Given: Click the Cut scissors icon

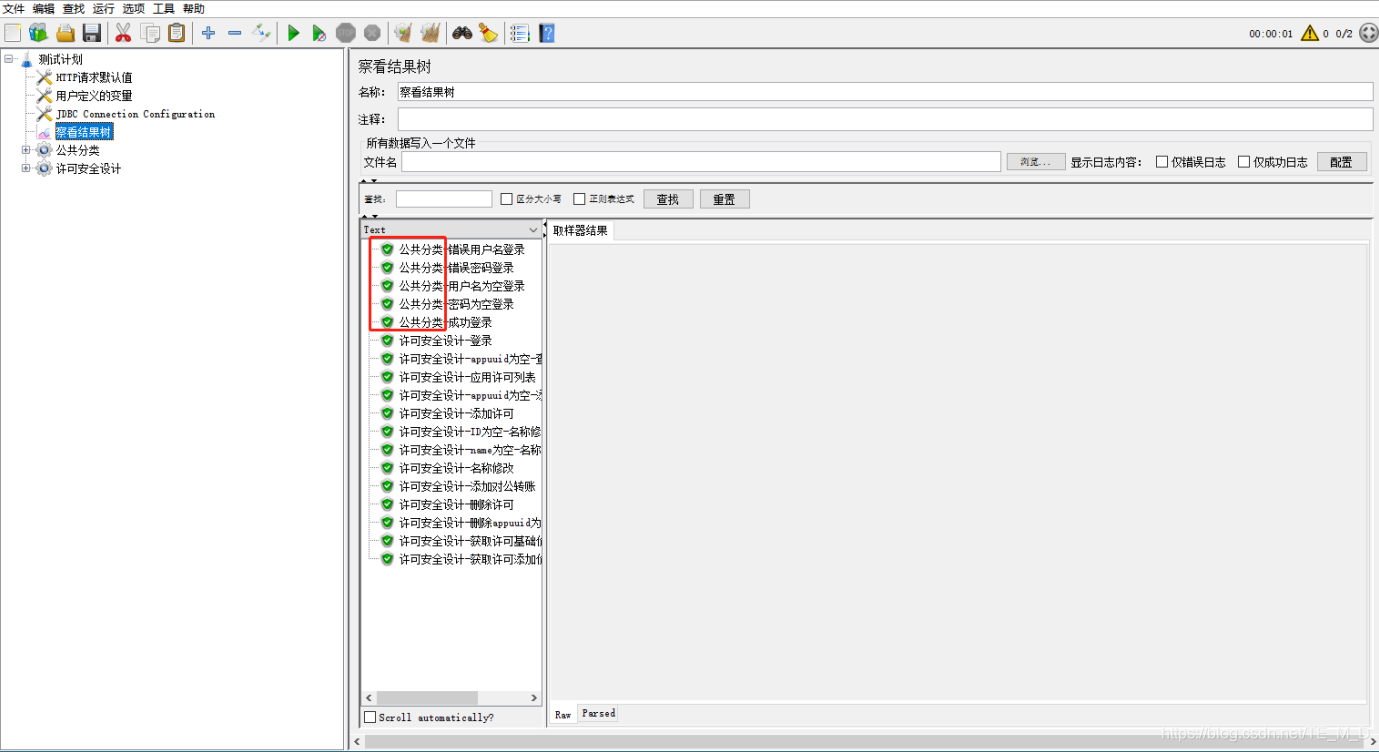Looking at the screenshot, I should (x=123, y=33).
